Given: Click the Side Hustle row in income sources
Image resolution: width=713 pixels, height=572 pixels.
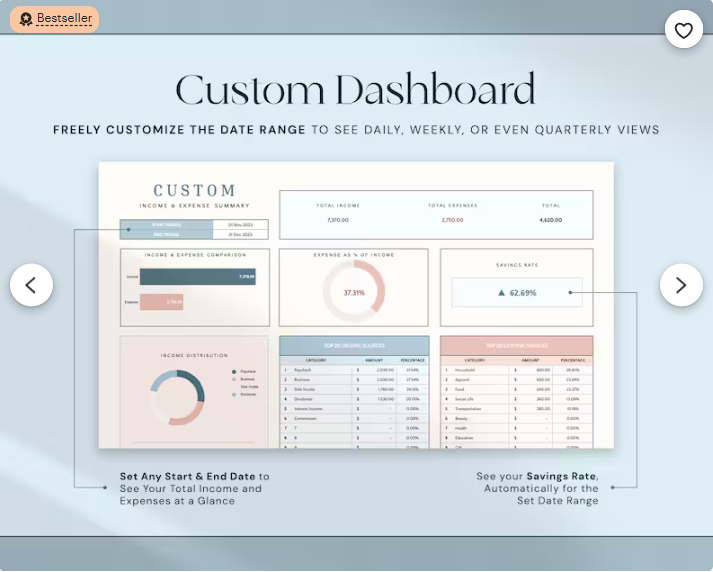Looking at the screenshot, I should click(354, 390).
